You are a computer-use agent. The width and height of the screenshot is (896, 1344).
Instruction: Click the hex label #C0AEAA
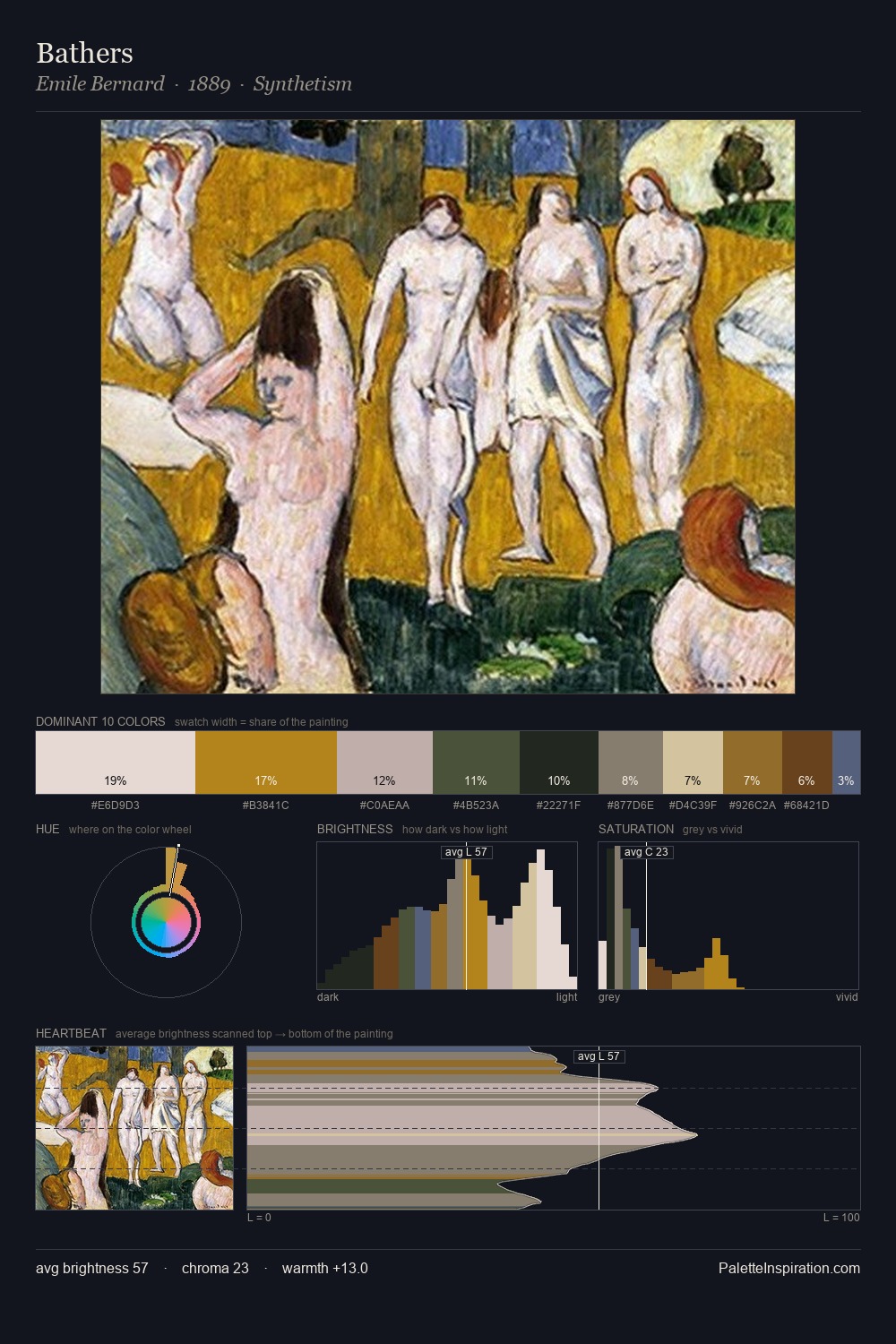pos(384,806)
